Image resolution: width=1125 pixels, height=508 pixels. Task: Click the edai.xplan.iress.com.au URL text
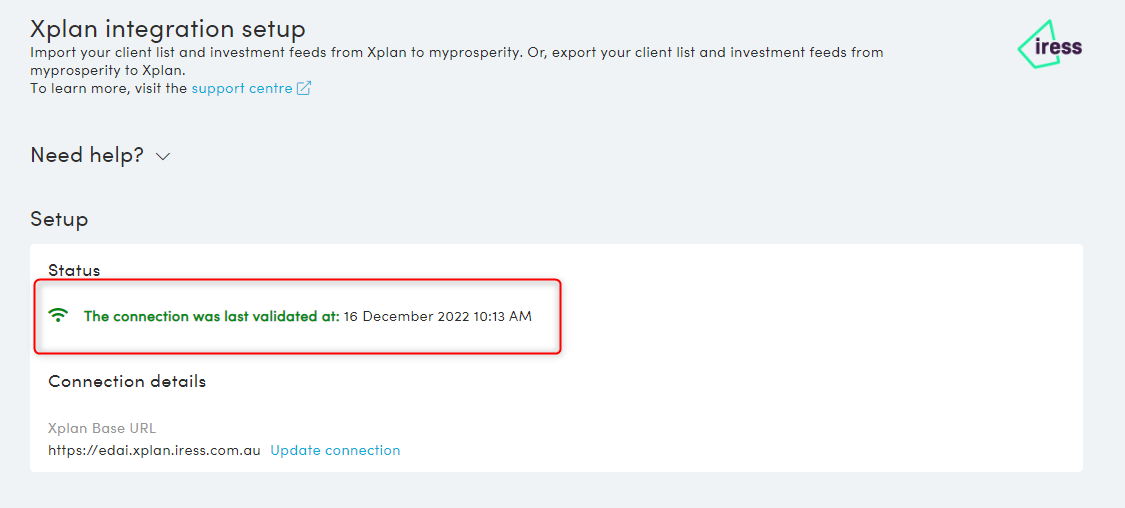[x=154, y=450]
